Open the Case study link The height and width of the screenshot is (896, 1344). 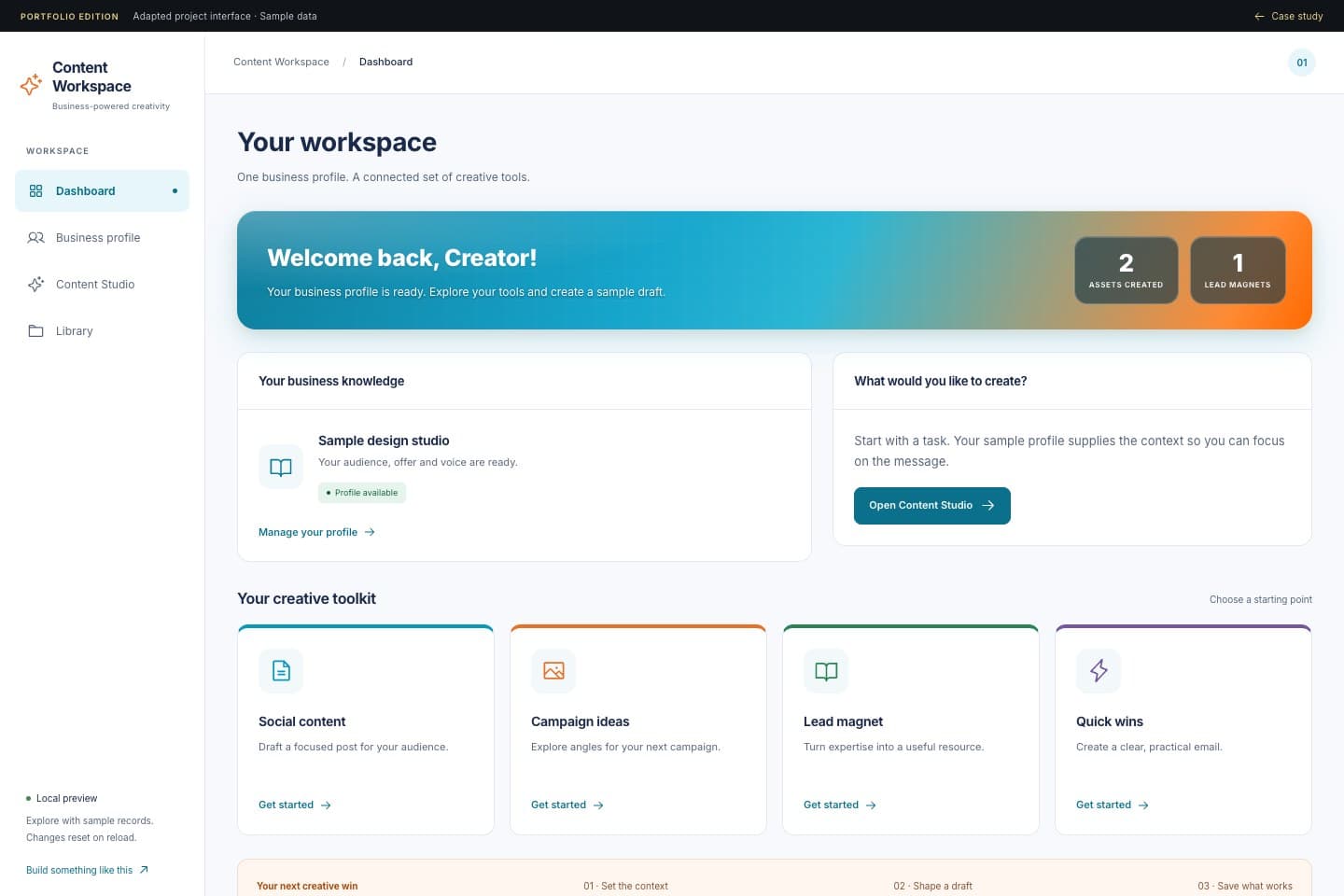(1288, 16)
